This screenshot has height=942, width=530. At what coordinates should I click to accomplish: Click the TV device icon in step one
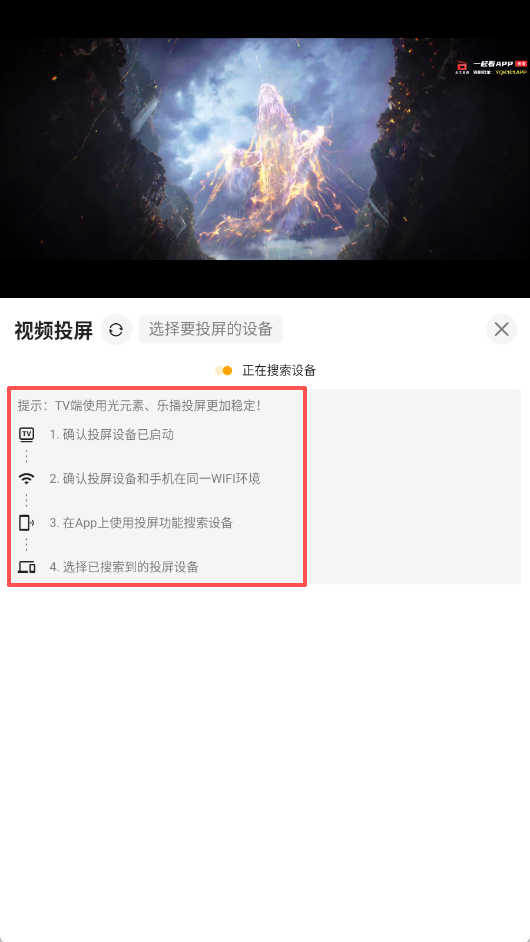[26, 434]
